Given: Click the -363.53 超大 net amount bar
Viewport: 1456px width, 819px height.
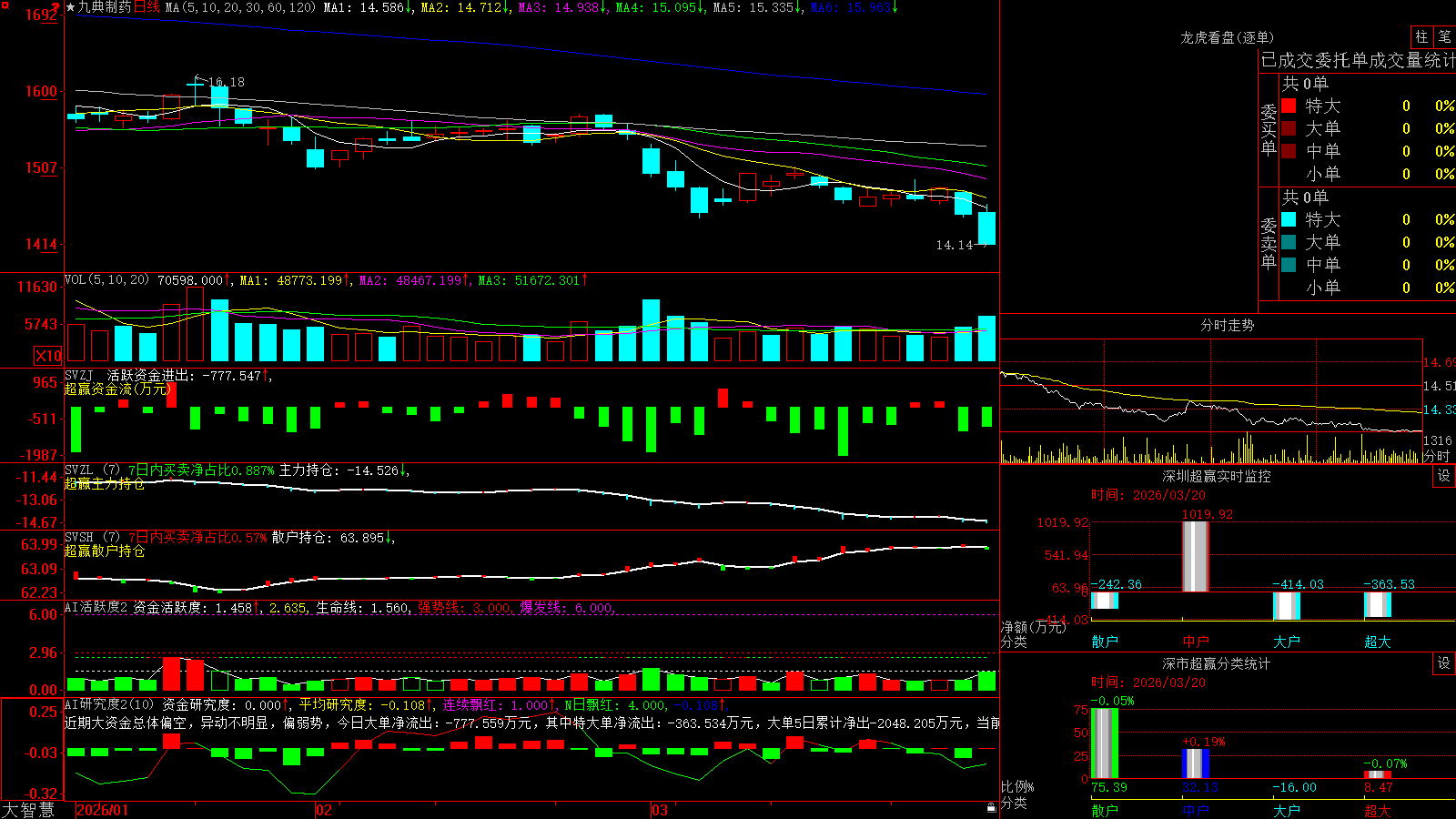Looking at the screenshot, I should click(x=1378, y=604).
